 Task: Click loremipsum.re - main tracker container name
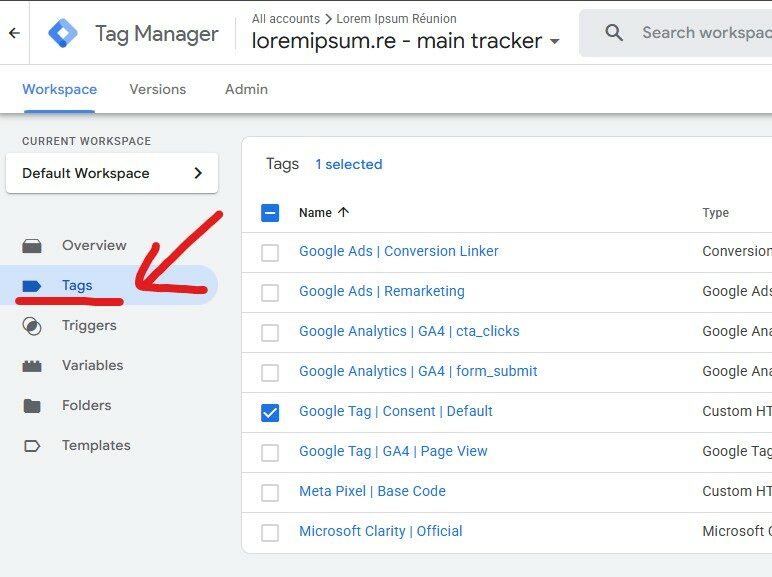396,41
